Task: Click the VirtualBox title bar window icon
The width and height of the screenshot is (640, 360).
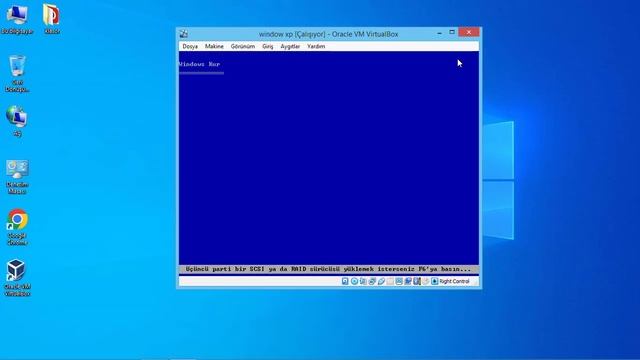Action: coord(184,34)
